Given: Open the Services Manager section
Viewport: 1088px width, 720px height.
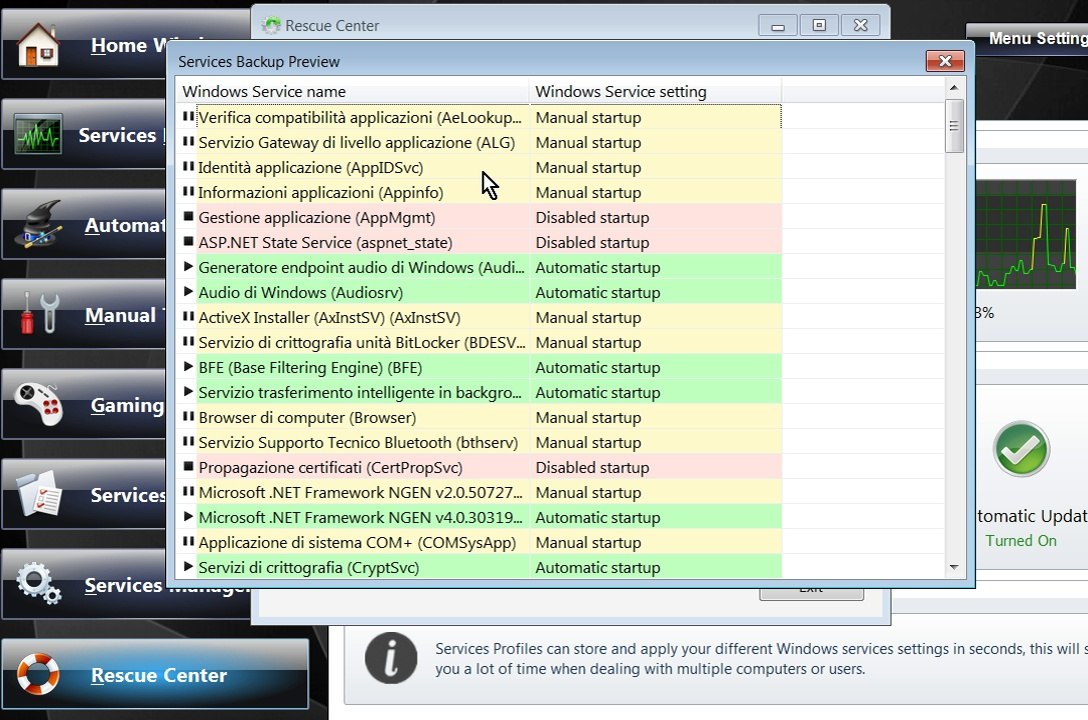Looking at the screenshot, I should tap(126, 584).
